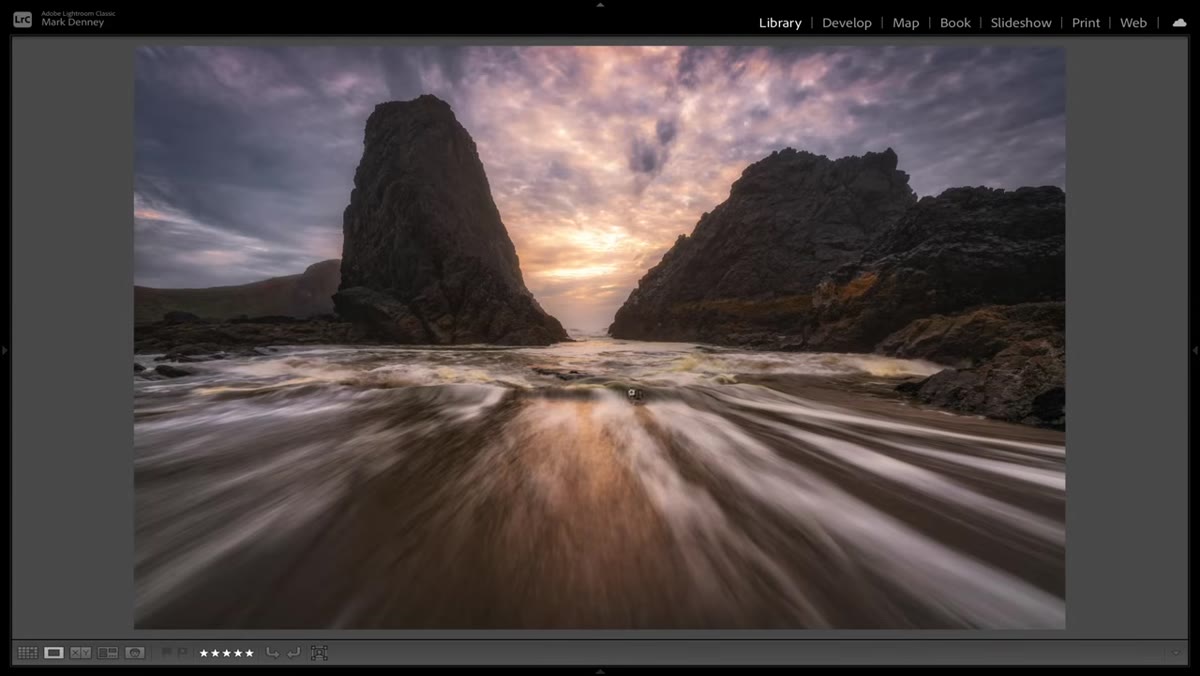1200x676 pixels.
Task: Open the Print module
Action: tap(1086, 23)
